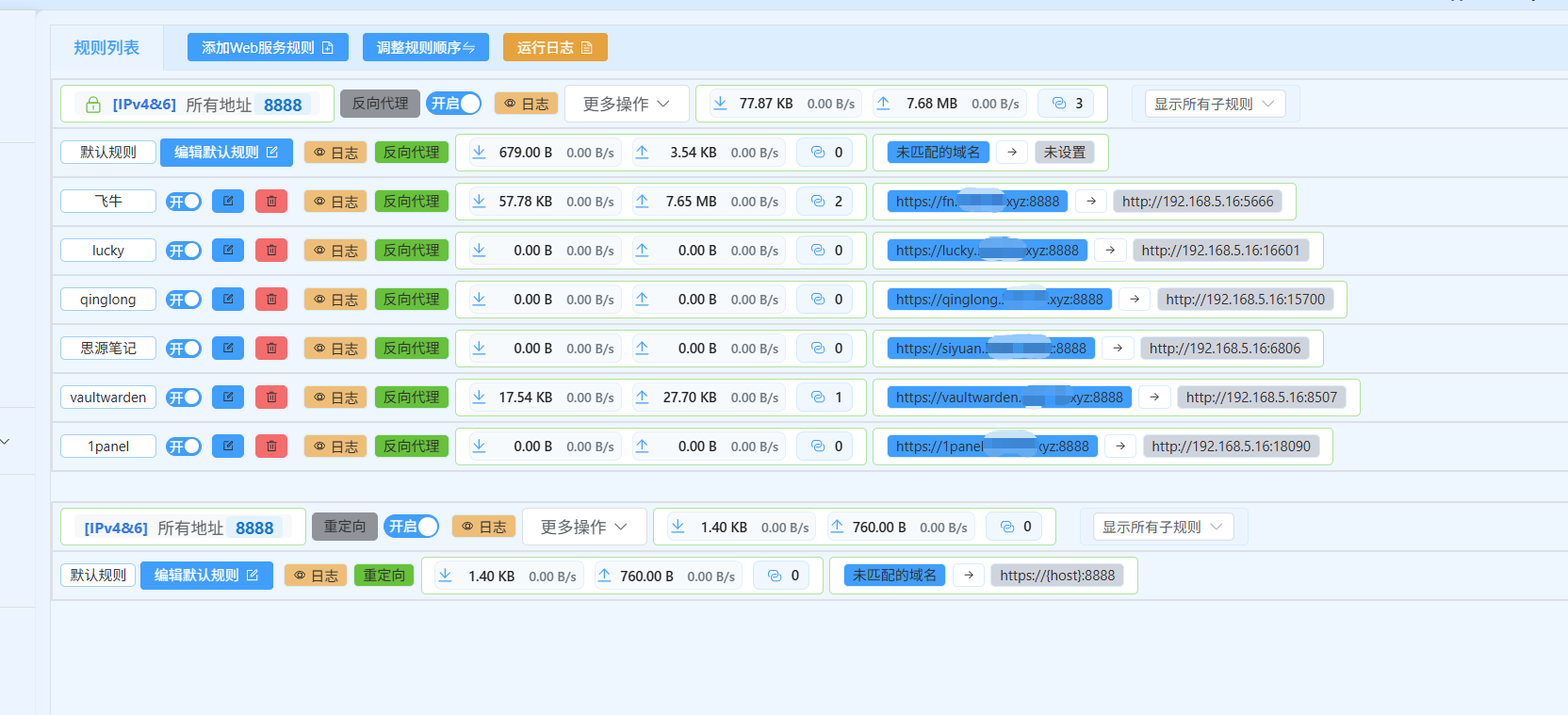Click 调整规则顺序 button
The width and height of the screenshot is (1568, 715).
[x=425, y=48]
